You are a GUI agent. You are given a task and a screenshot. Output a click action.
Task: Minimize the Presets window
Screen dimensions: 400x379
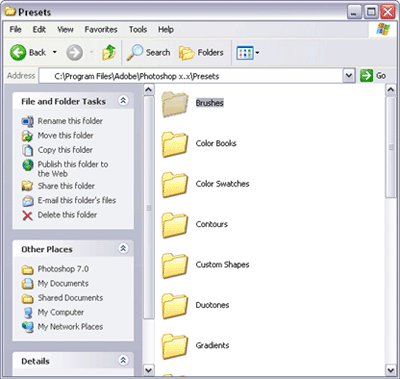[354, 12]
